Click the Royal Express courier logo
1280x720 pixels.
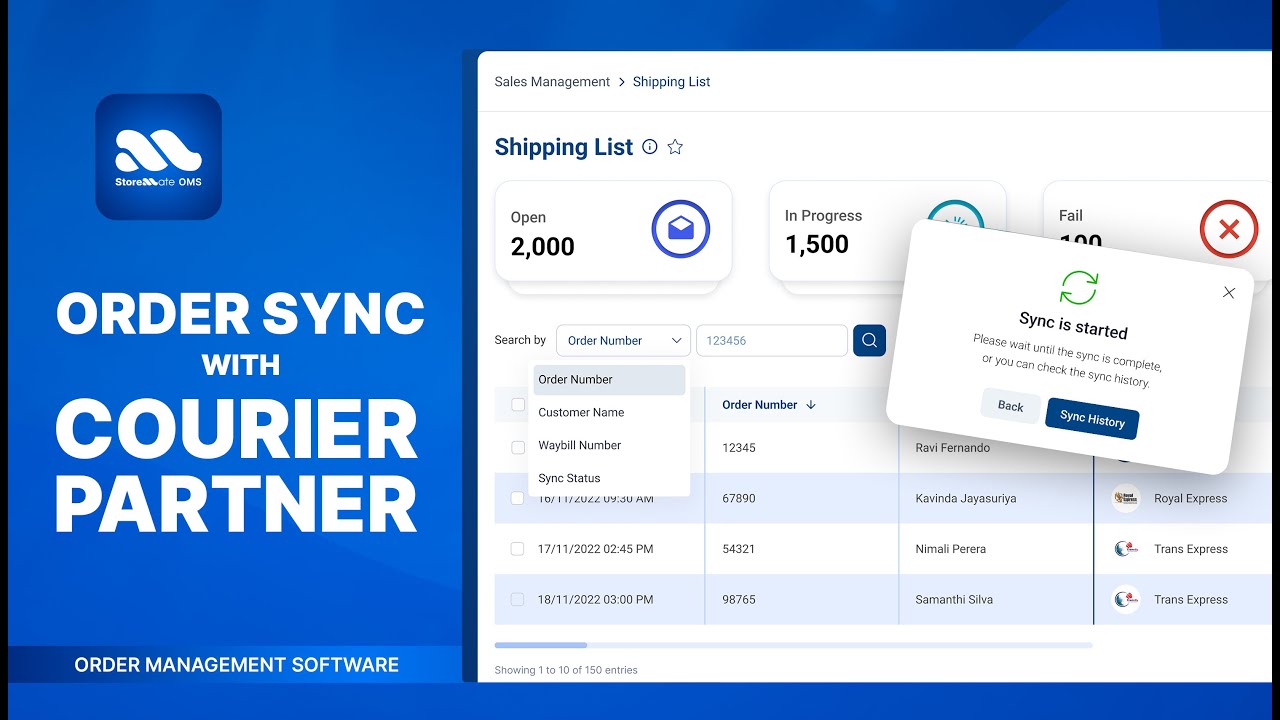[x=1126, y=498]
